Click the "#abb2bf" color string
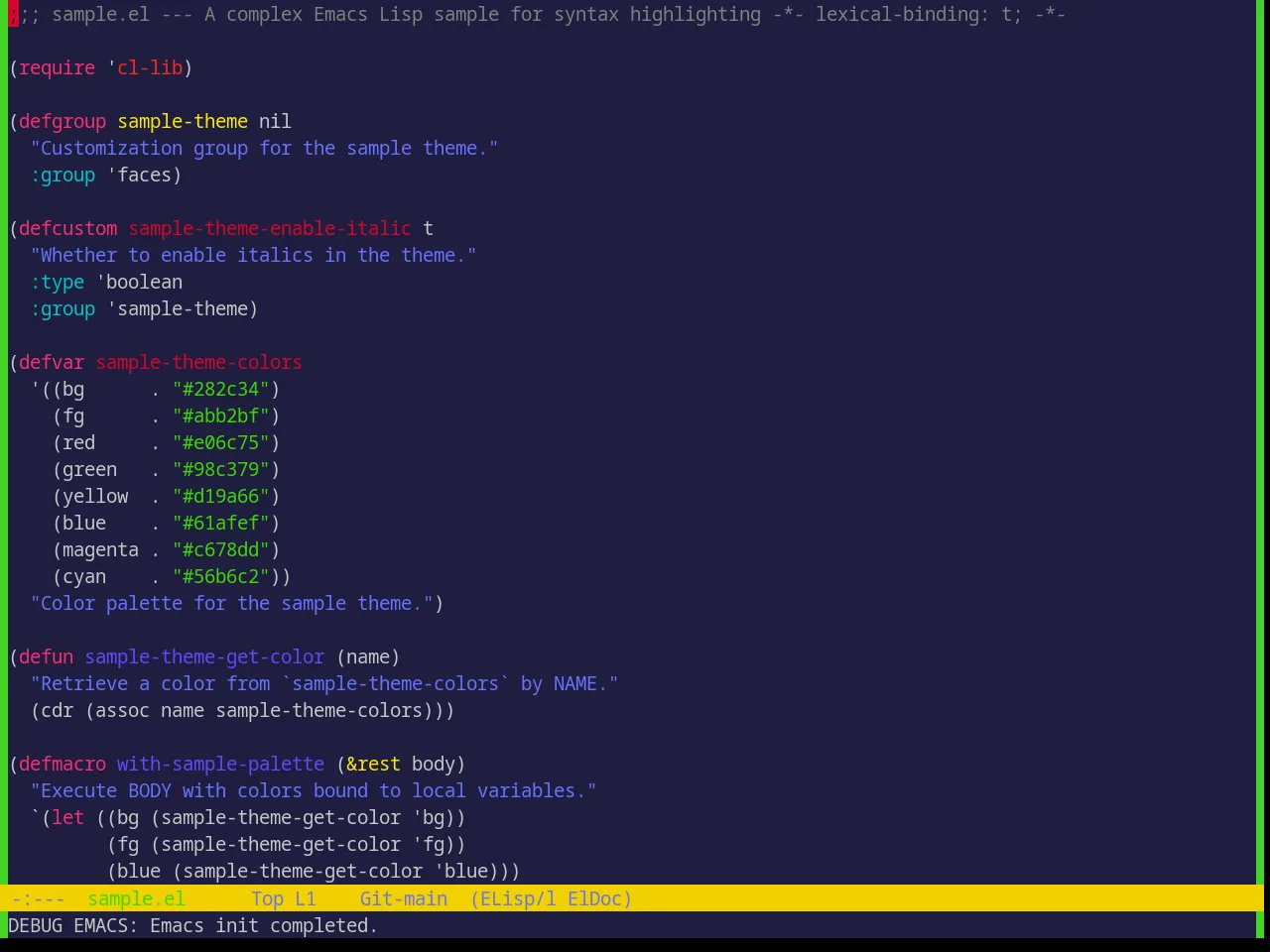This screenshot has height=952, width=1270. point(221,416)
